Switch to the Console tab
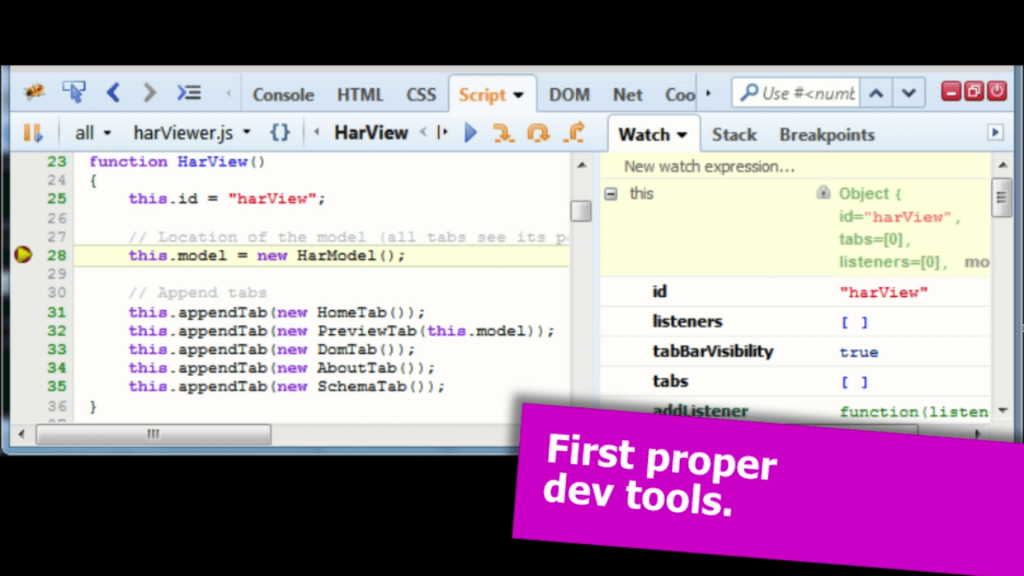 tap(283, 95)
